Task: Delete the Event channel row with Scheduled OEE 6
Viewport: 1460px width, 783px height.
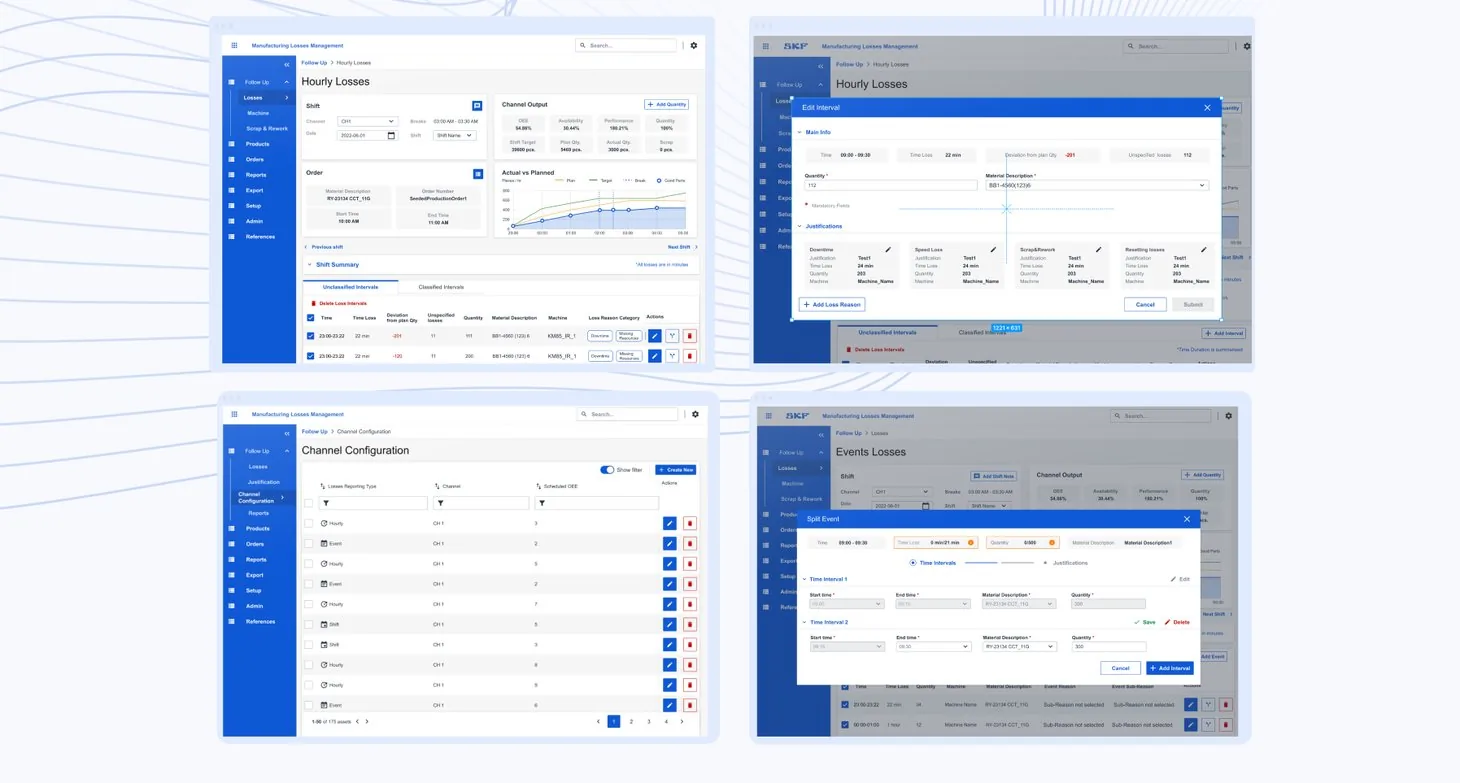Action: pos(689,705)
